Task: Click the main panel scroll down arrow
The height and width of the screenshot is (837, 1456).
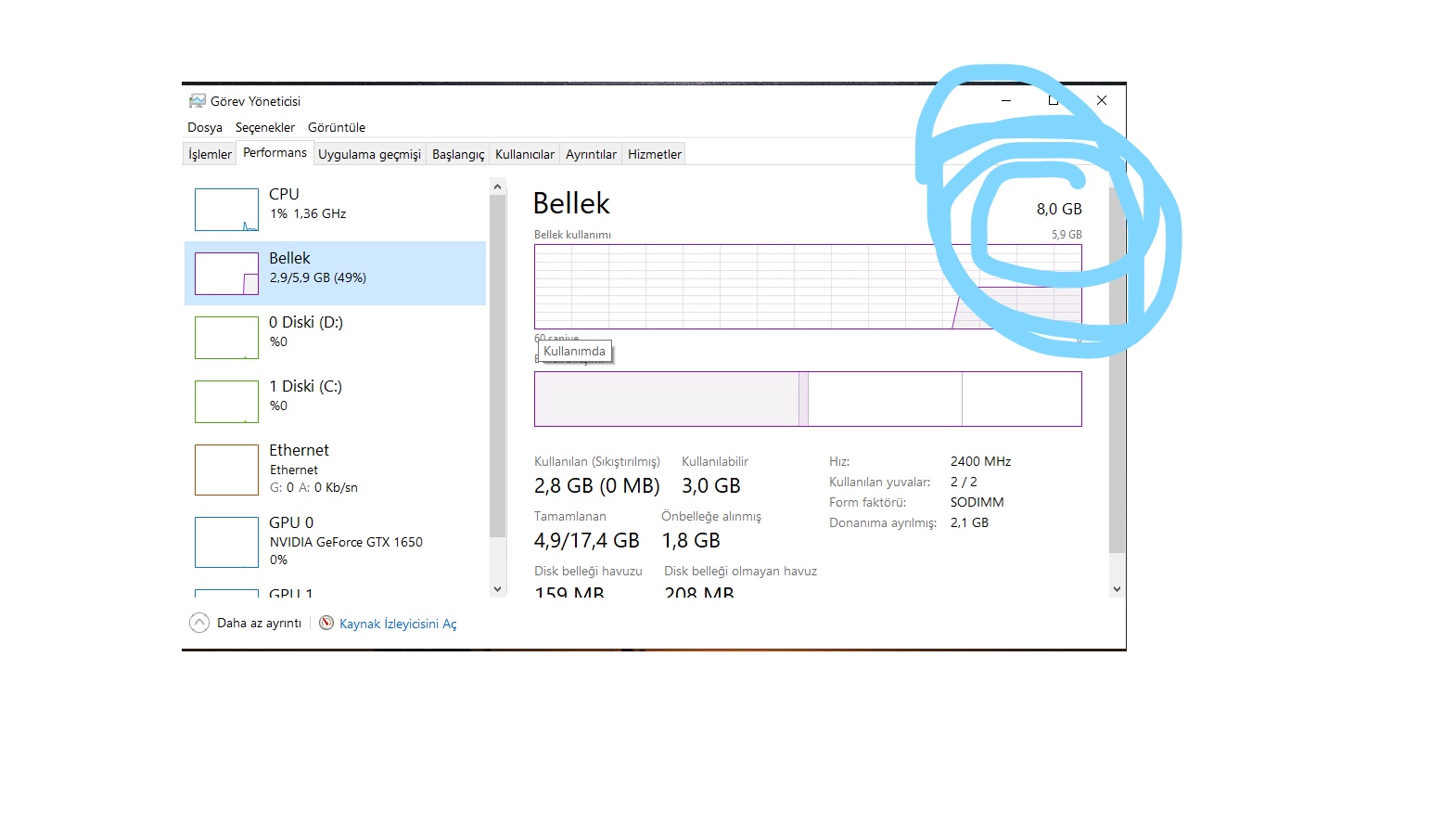Action: [1117, 588]
